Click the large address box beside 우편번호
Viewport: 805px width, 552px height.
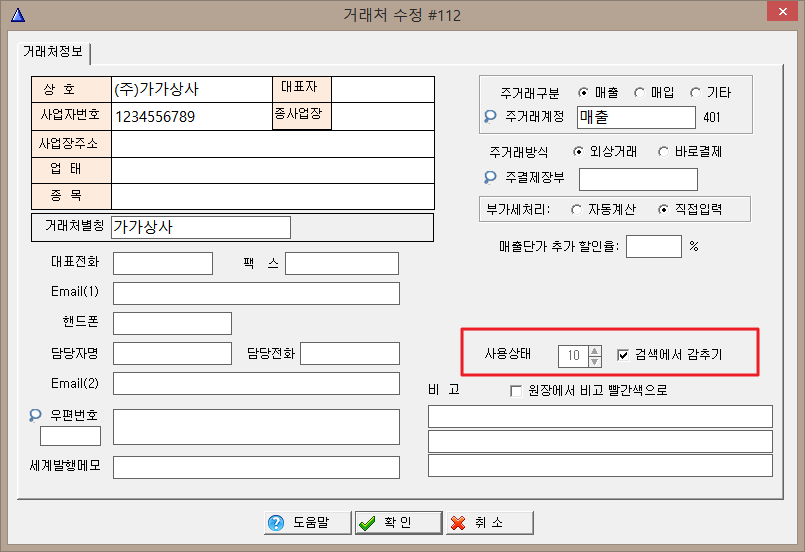tap(256, 427)
